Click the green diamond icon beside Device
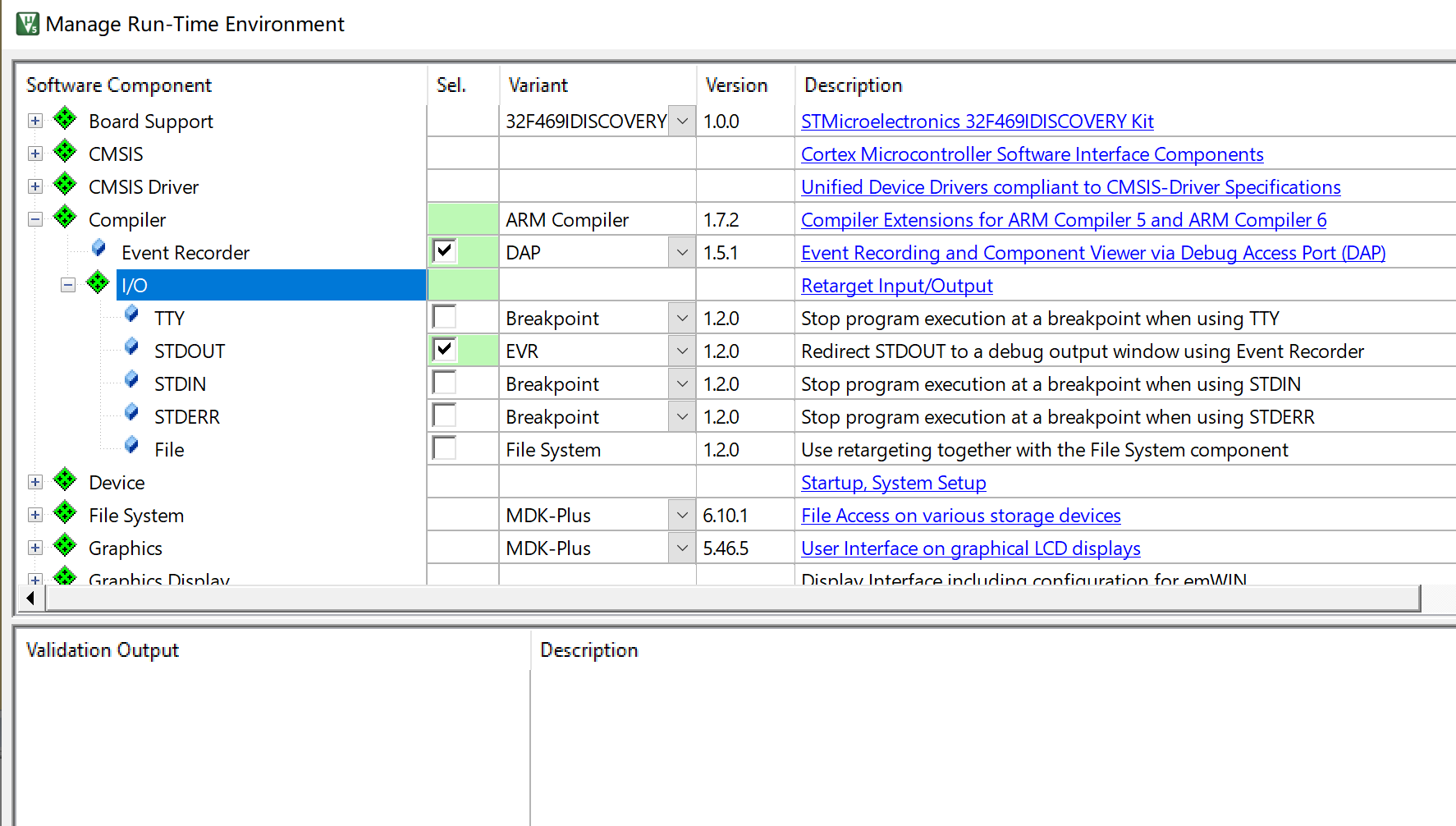 [x=65, y=480]
